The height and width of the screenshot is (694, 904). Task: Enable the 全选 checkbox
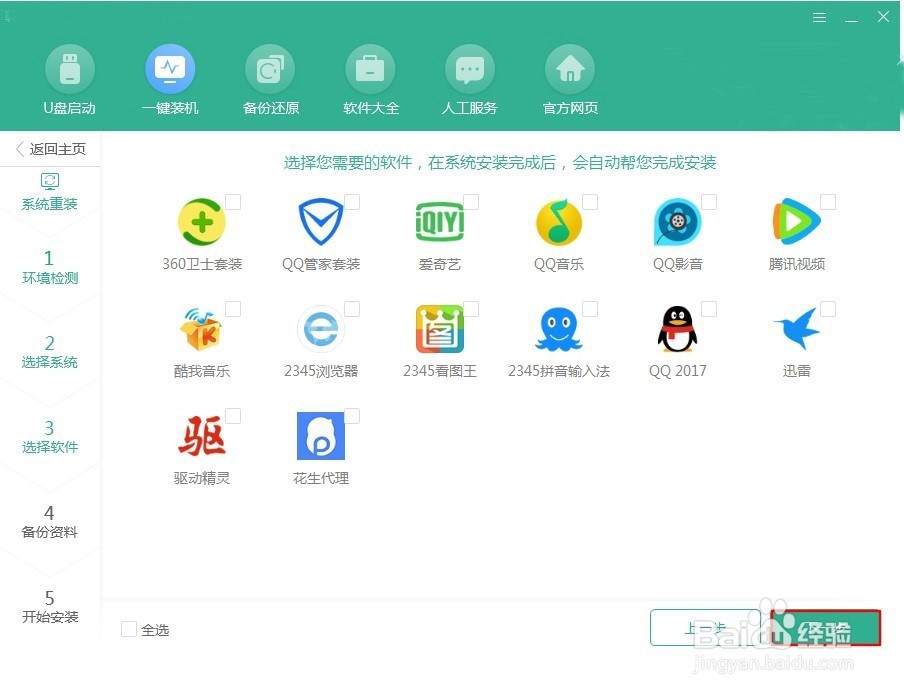(x=129, y=629)
